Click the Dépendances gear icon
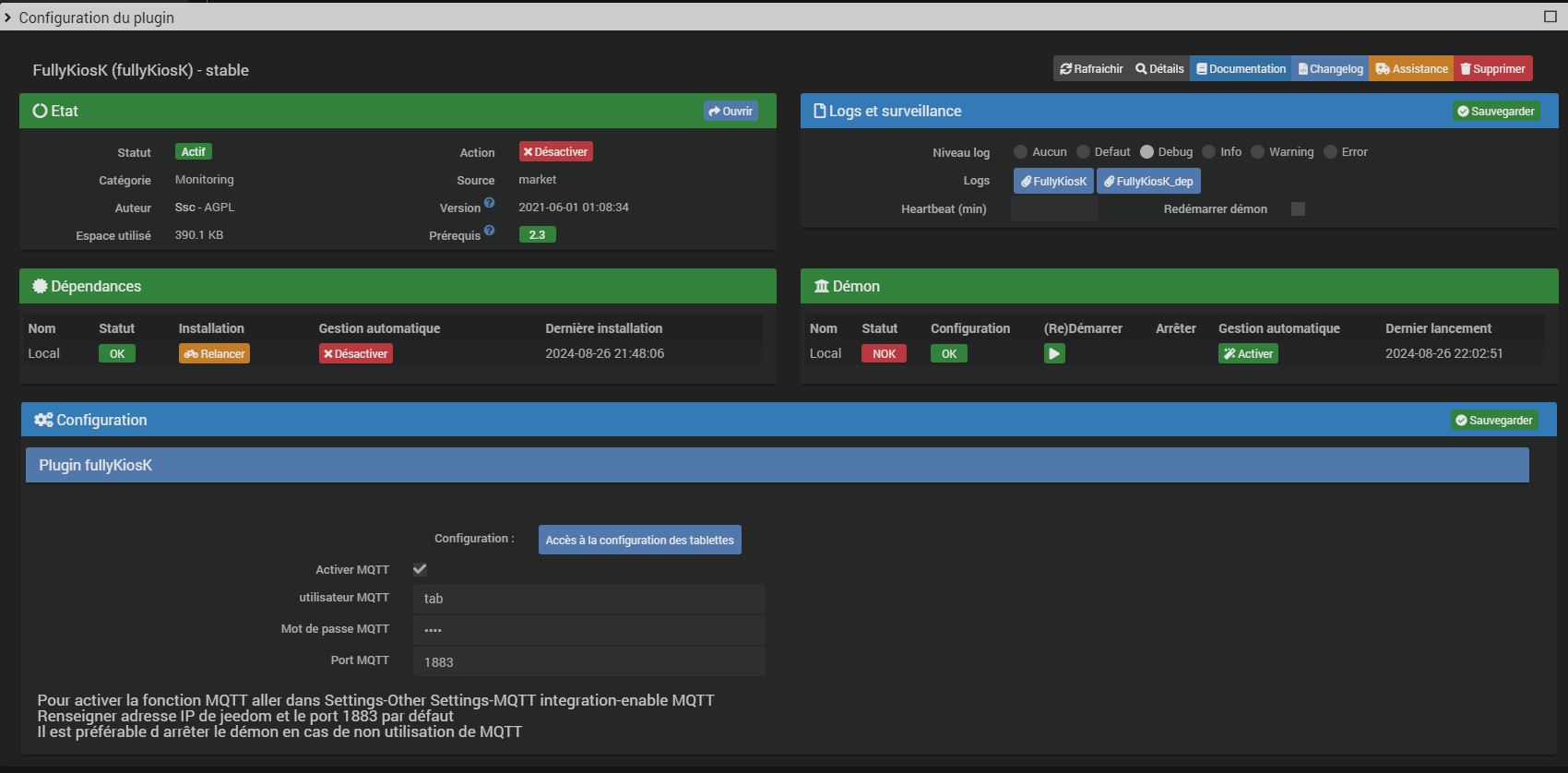 40,286
